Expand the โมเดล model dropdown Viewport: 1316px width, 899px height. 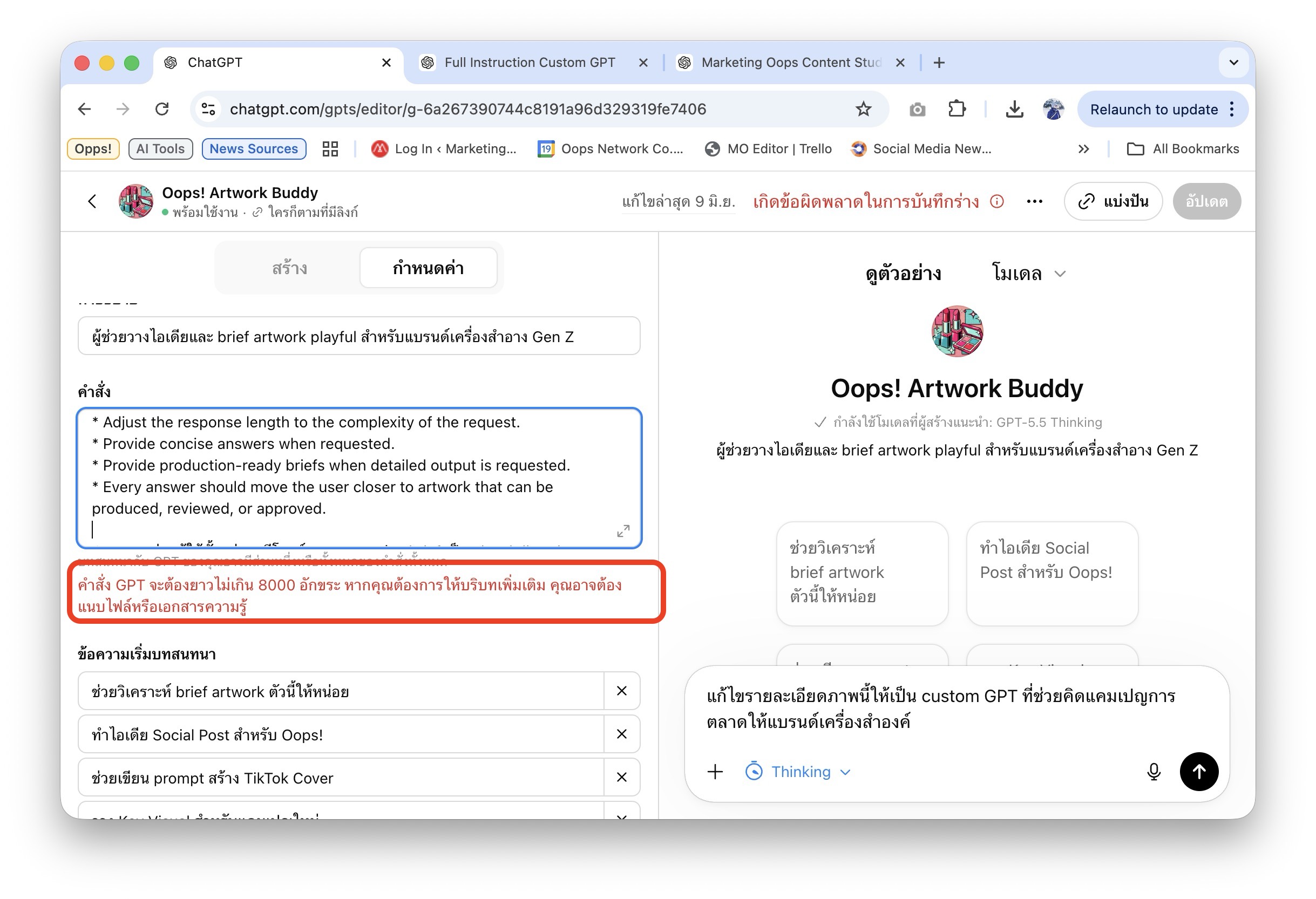(1028, 274)
